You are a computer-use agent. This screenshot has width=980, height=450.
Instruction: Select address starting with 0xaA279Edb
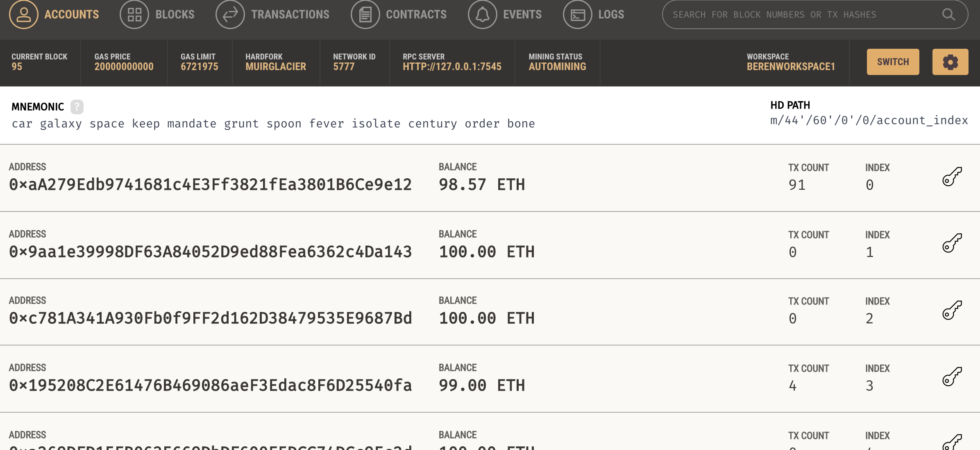210,185
